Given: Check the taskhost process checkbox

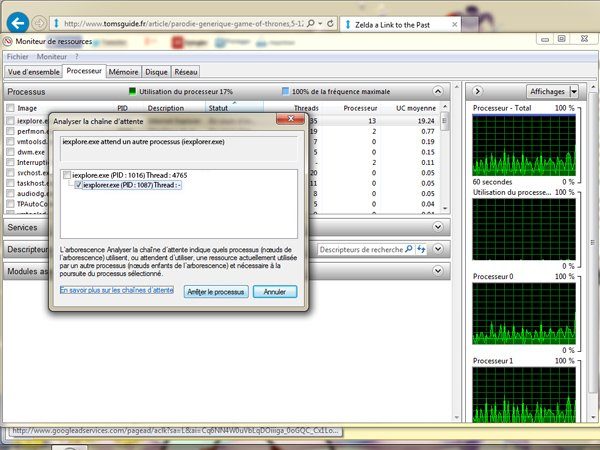Looking at the screenshot, I should click(x=10, y=183).
